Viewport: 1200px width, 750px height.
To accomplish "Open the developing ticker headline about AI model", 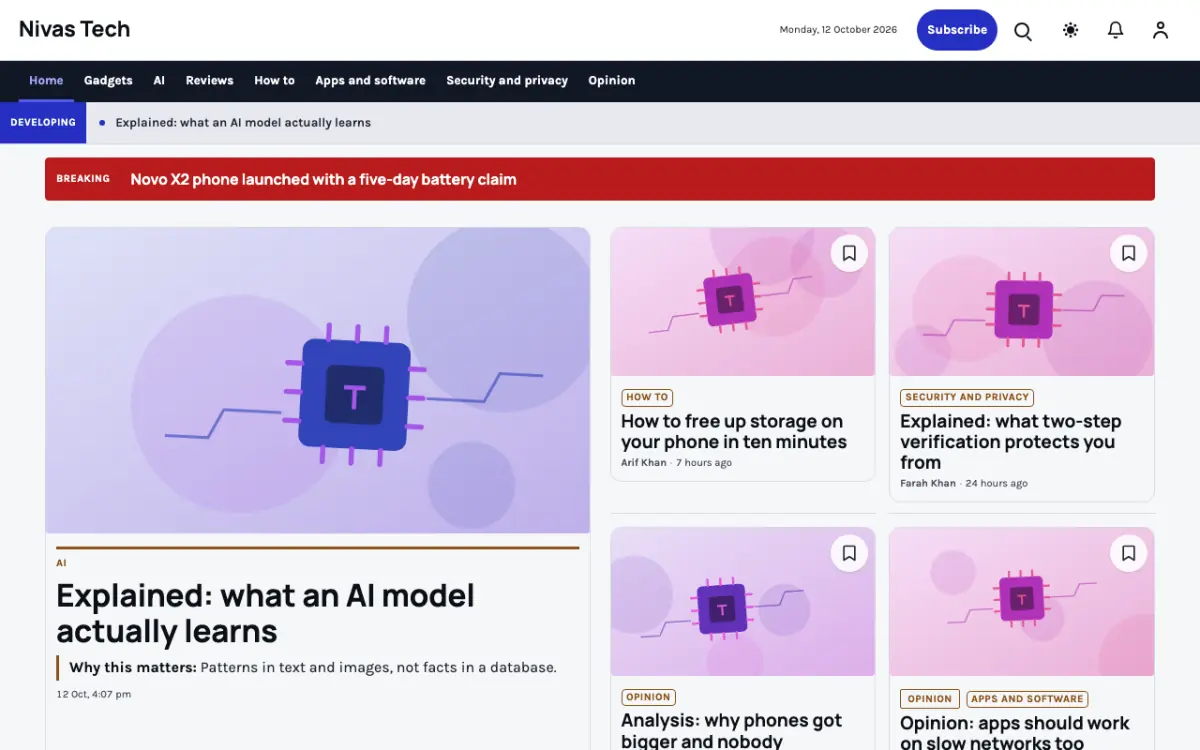I will [x=243, y=123].
